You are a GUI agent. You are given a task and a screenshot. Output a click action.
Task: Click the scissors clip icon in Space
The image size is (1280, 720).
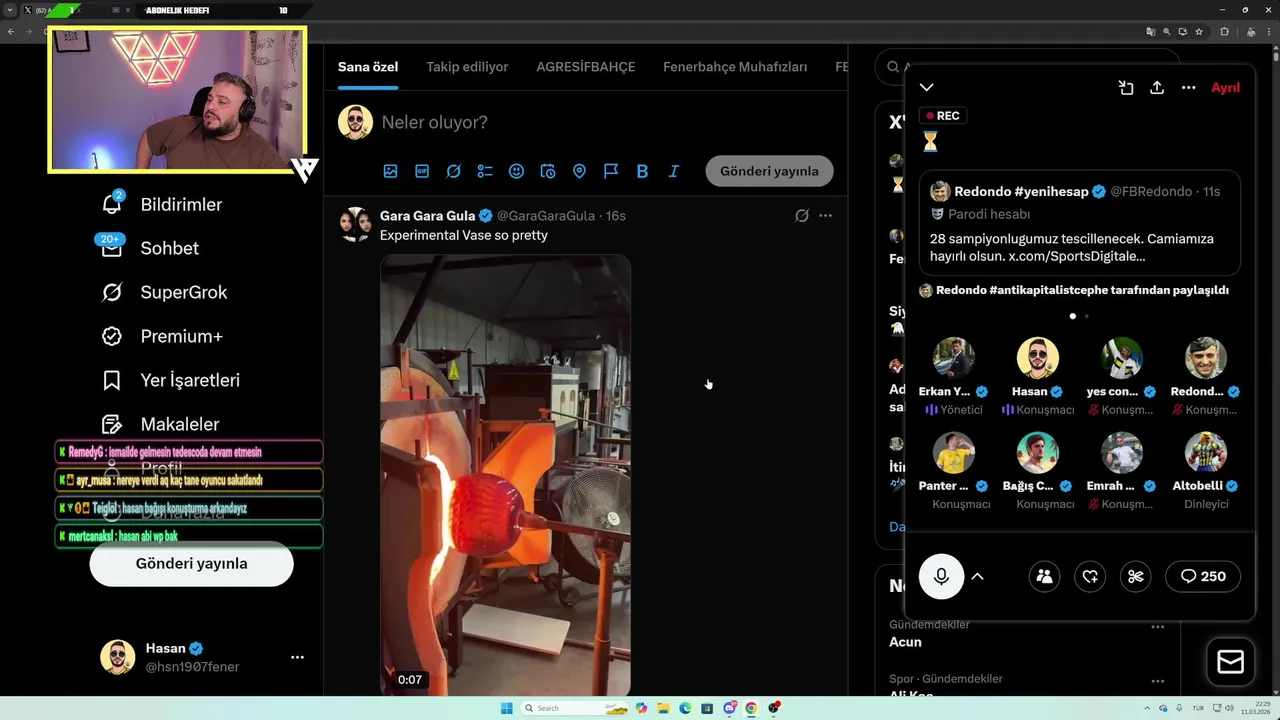(x=1136, y=576)
